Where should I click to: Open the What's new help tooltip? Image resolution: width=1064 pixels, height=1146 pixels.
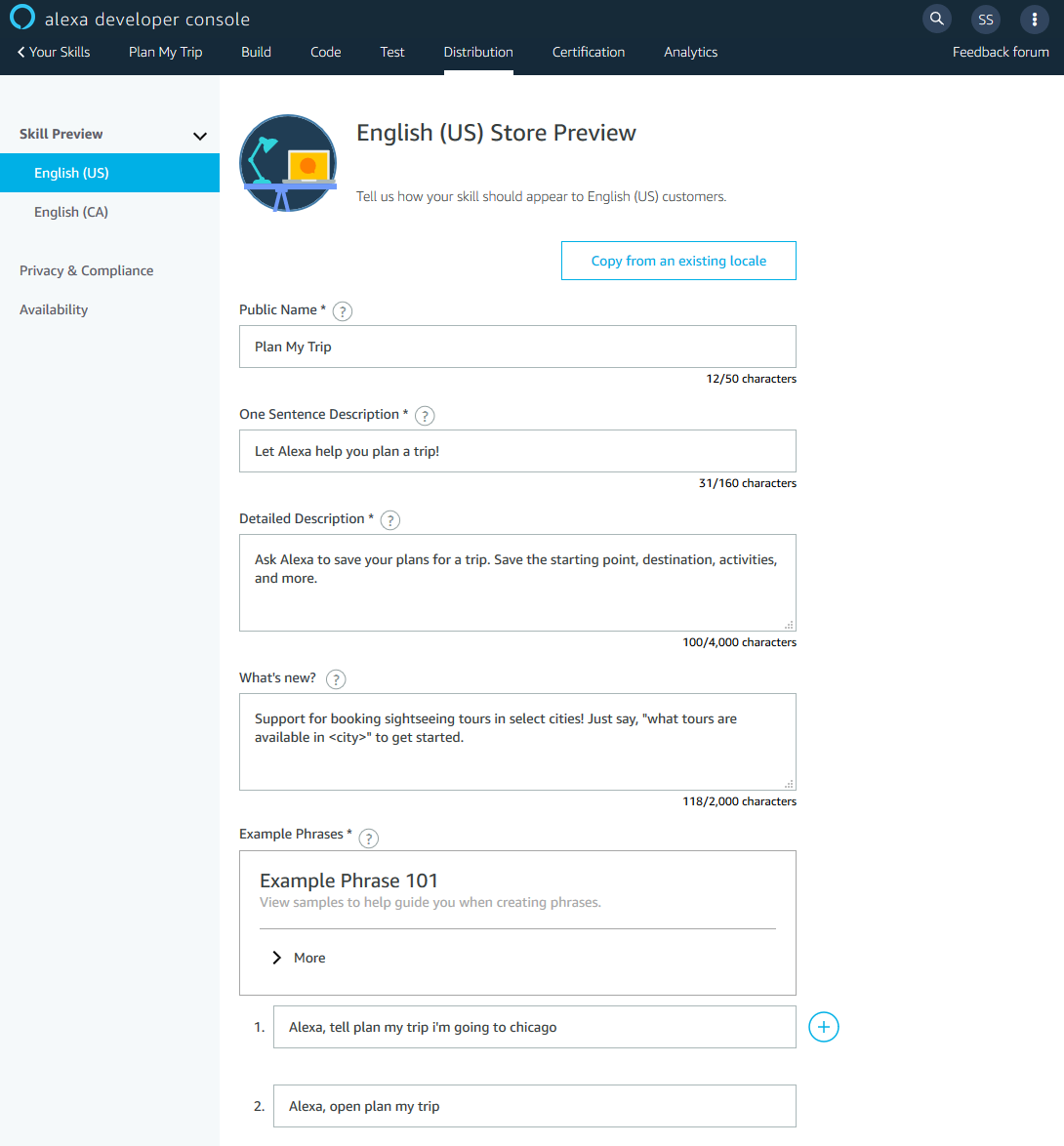pyautogui.click(x=335, y=678)
